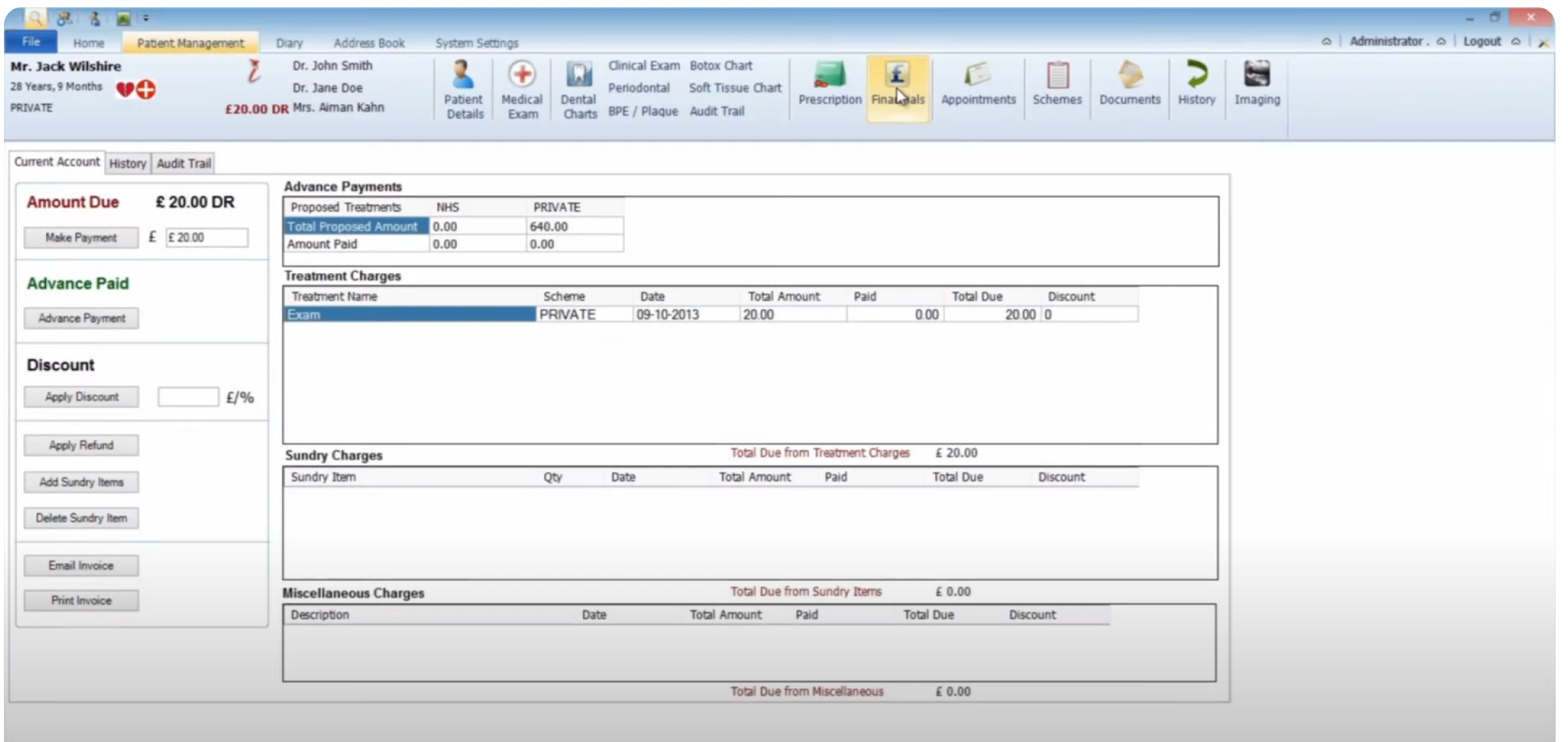The width and height of the screenshot is (1568, 742).
Task: Click the Description column header in Miscellaneous Charges
Action: pos(320,615)
